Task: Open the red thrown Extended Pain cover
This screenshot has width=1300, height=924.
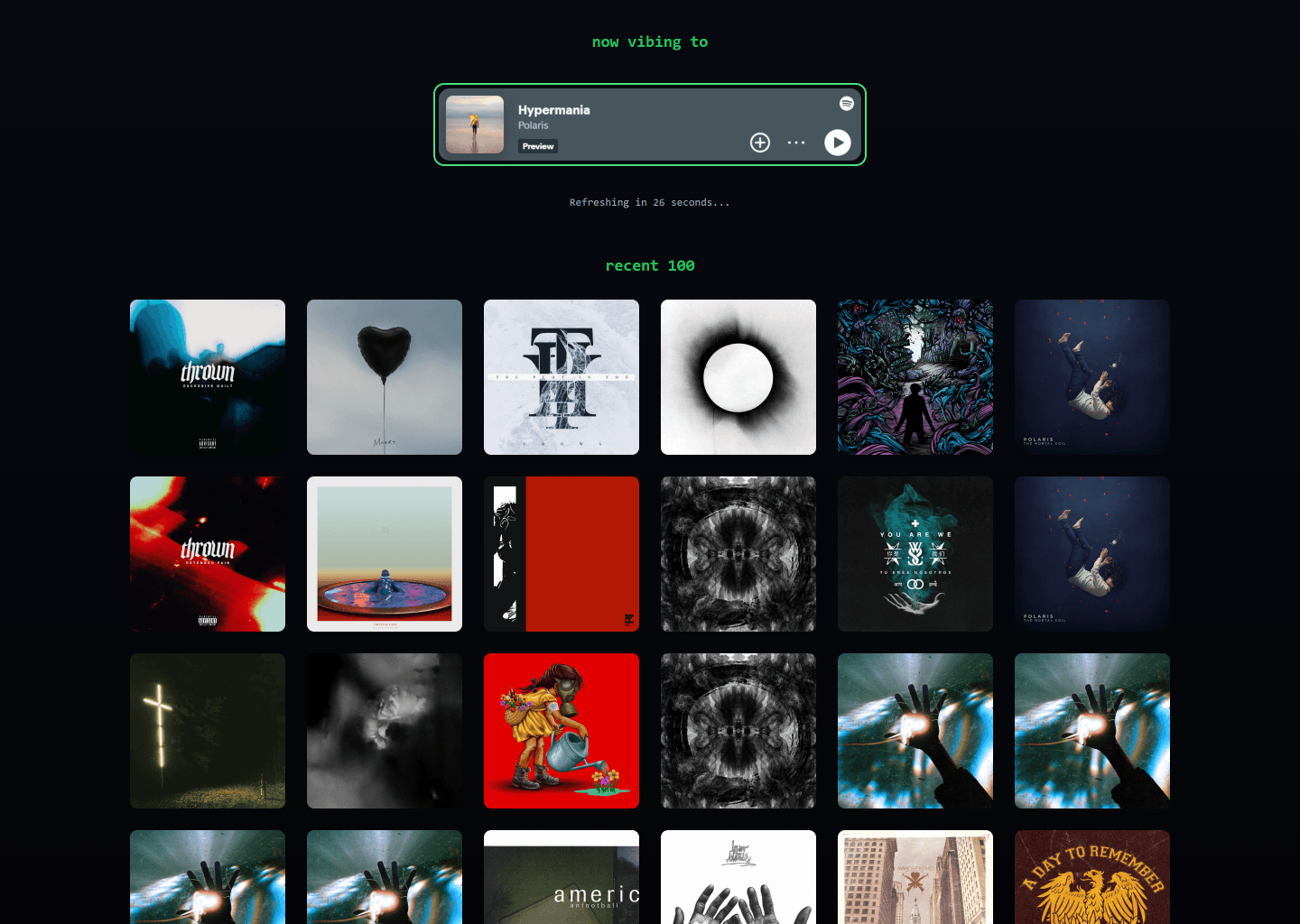Action: pos(208,554)
